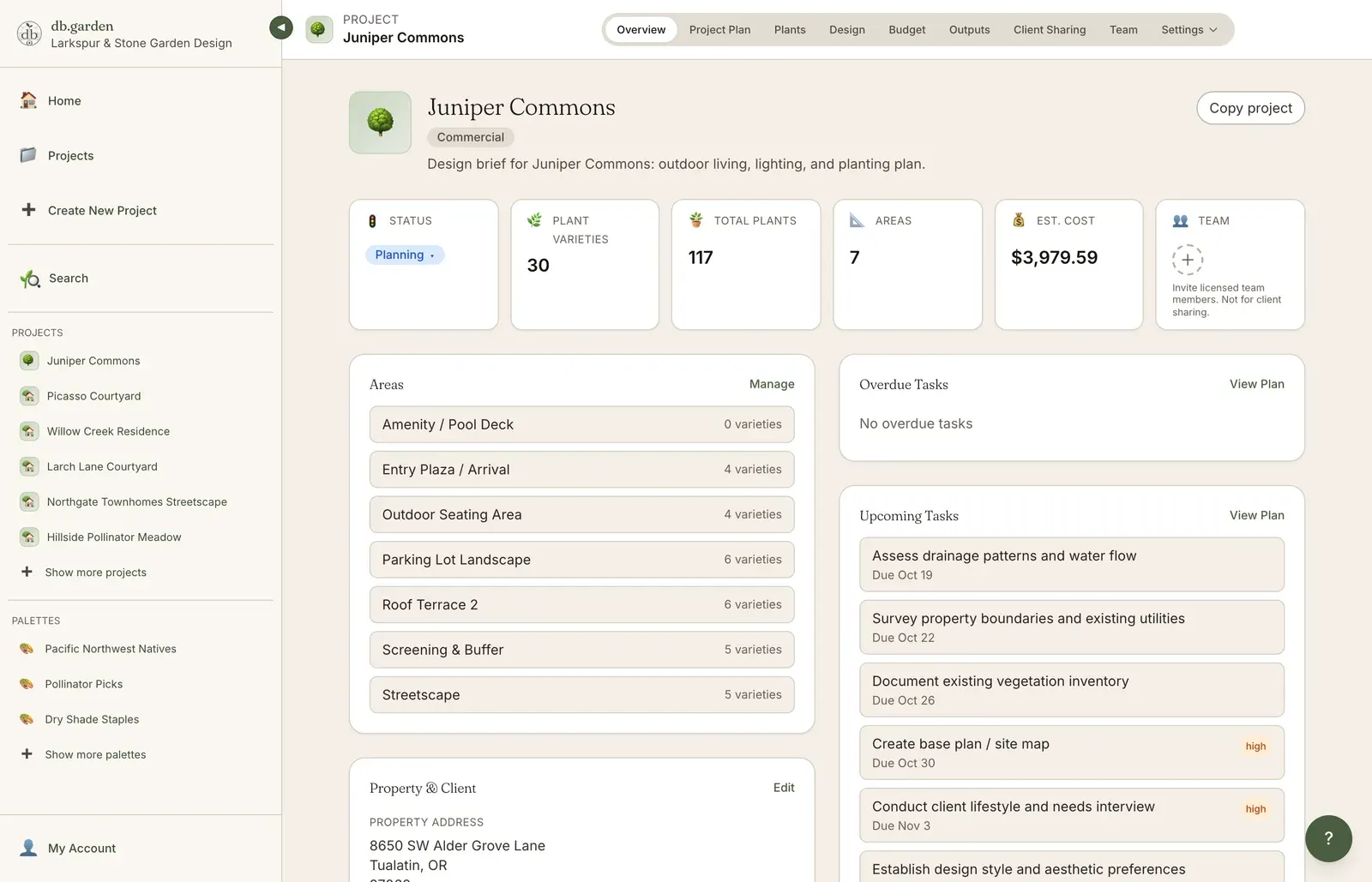This screenshot has height=882, width=1372.
Task: Click the Projects folder icon in sidebar
Action: [28, 155]
